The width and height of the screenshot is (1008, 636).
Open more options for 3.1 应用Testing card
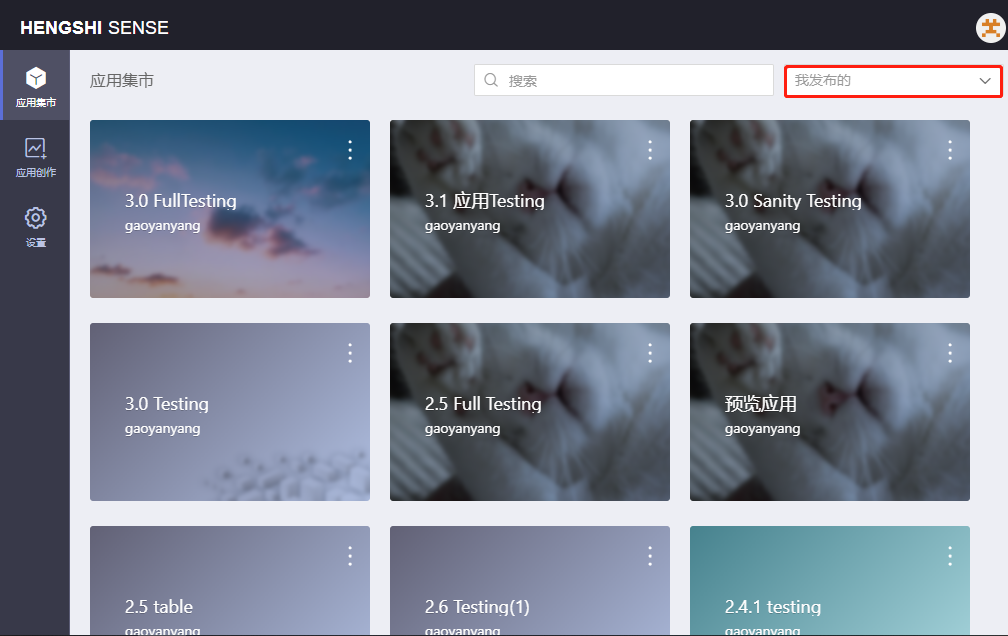[650, 150]
